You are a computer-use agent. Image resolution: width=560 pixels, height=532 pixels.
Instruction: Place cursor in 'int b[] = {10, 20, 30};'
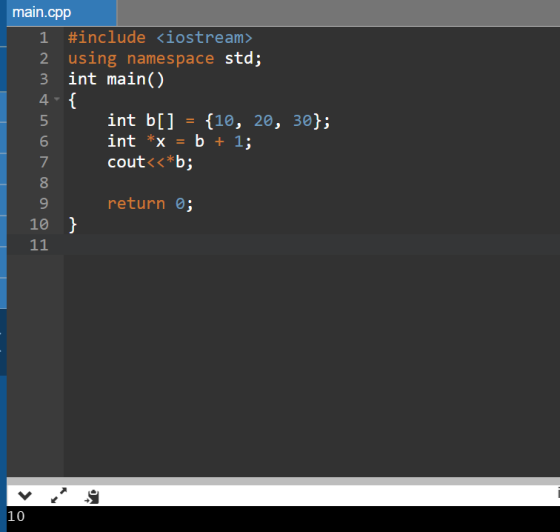tap(219, 121)
